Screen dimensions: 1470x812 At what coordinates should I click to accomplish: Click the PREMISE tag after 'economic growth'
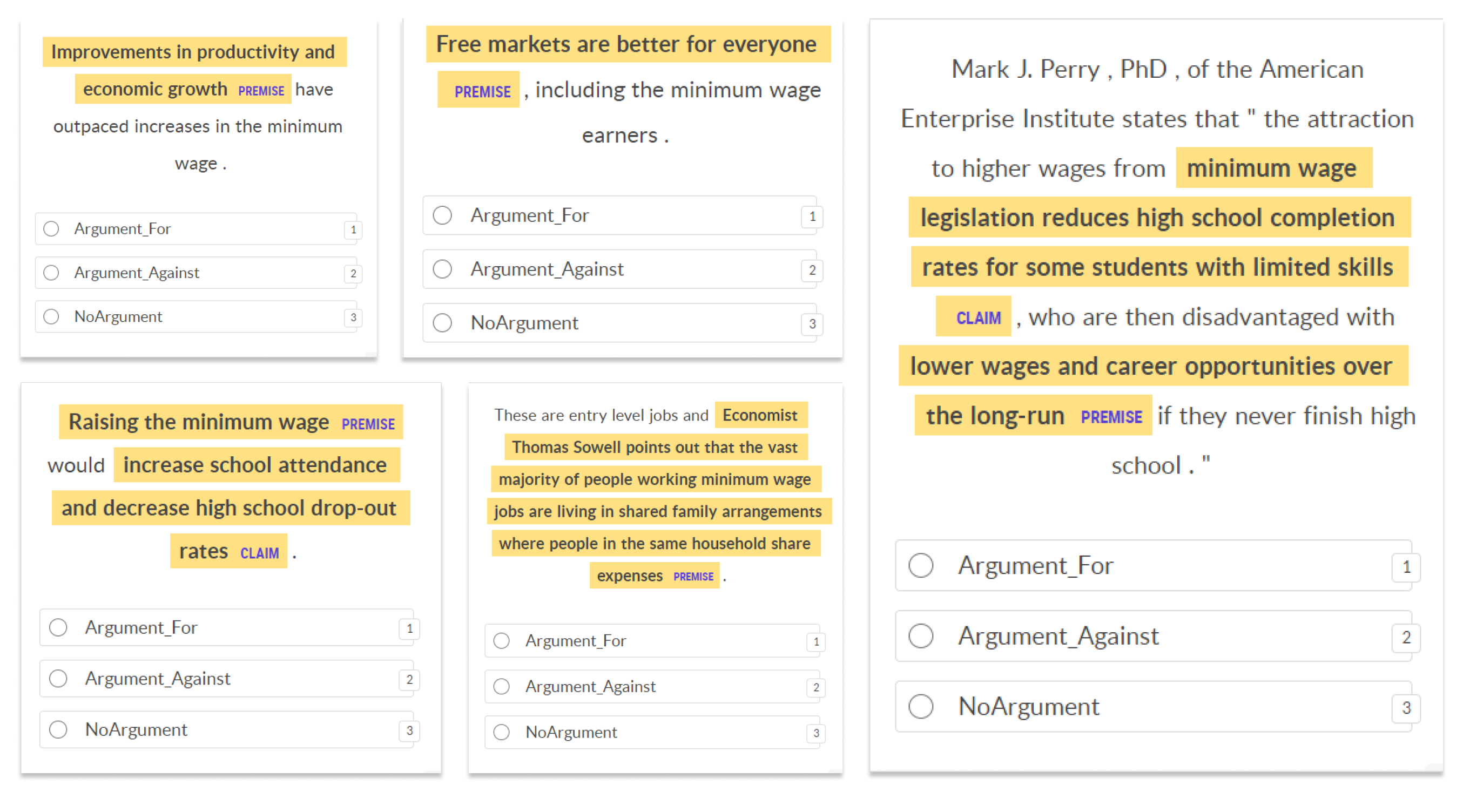(261, 91)
